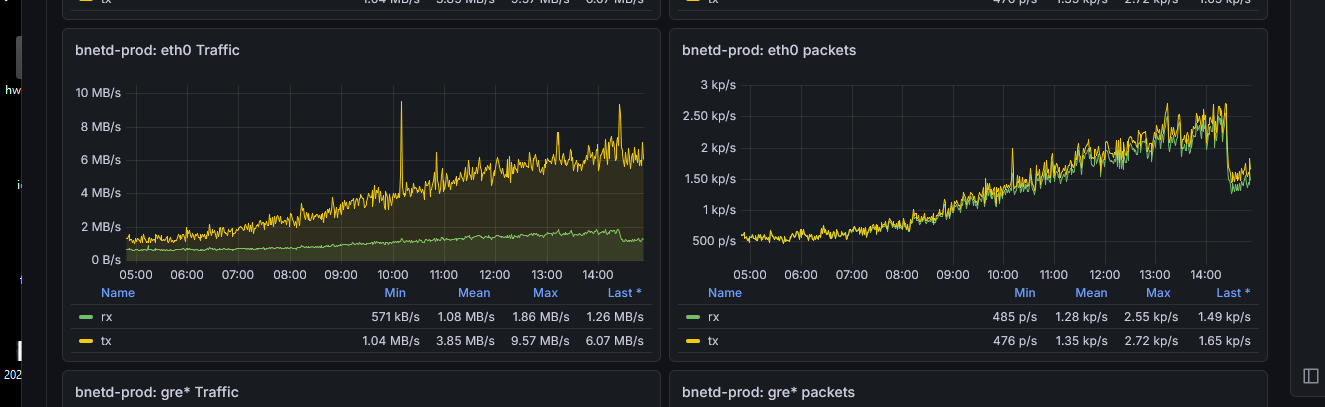The width and height of the screenshot is (1325, 407).
Task: Toggle rx series visibility in eth0 Traffic legend
Action: click(x=107, y=317)
